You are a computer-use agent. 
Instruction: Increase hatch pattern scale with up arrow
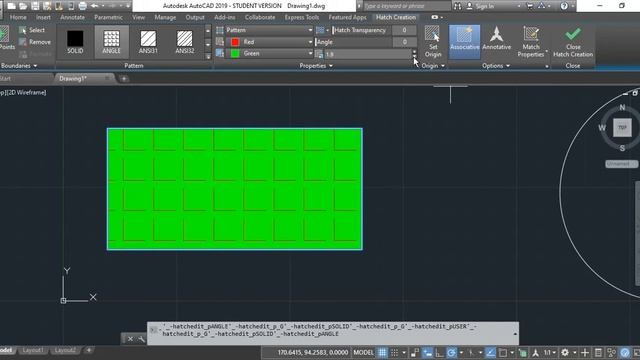click(414, 51)
